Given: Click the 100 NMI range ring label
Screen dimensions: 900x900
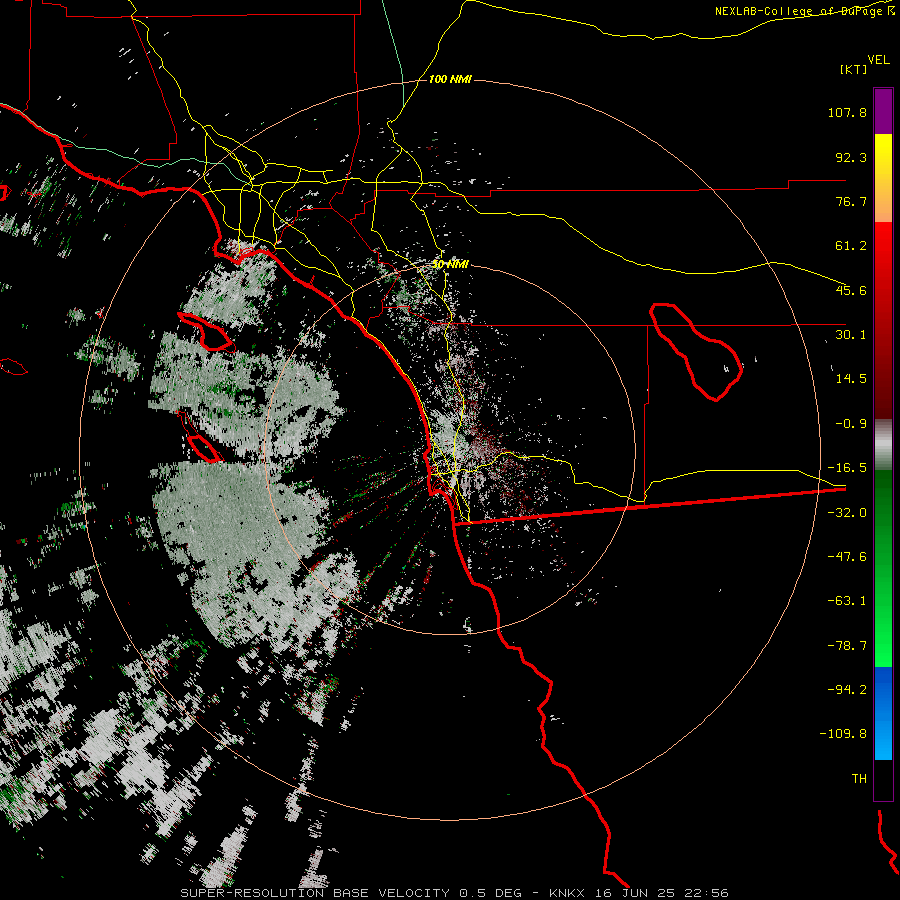Looking at the screenshot, I should 450,79.
